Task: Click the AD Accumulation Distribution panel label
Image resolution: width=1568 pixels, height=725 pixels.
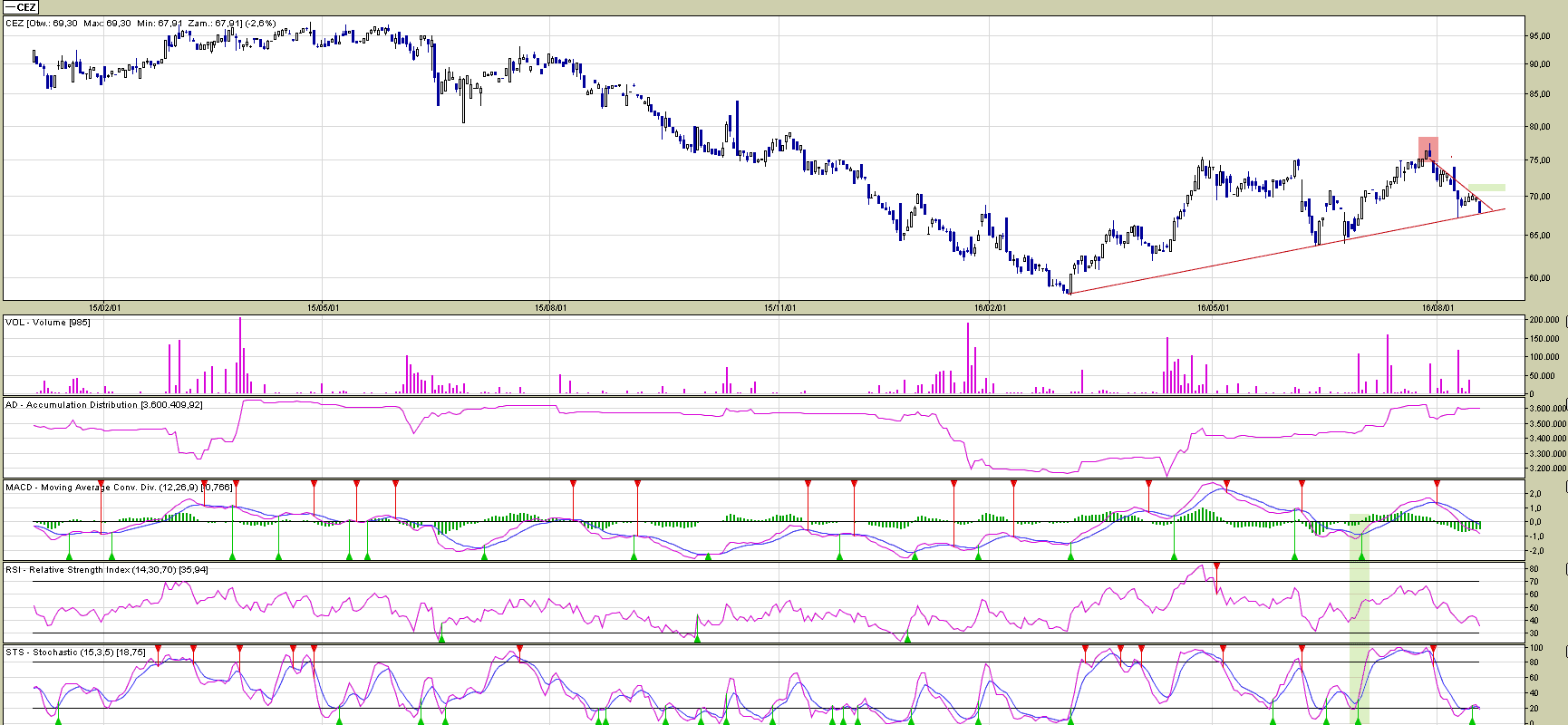Action: coord(104,405)
